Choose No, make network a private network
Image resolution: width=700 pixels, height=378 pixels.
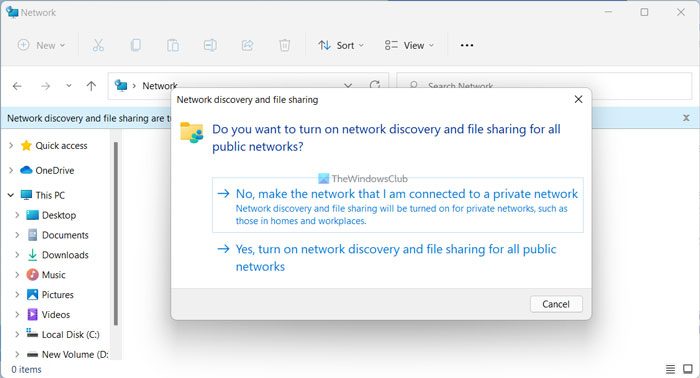coord(398,205)
